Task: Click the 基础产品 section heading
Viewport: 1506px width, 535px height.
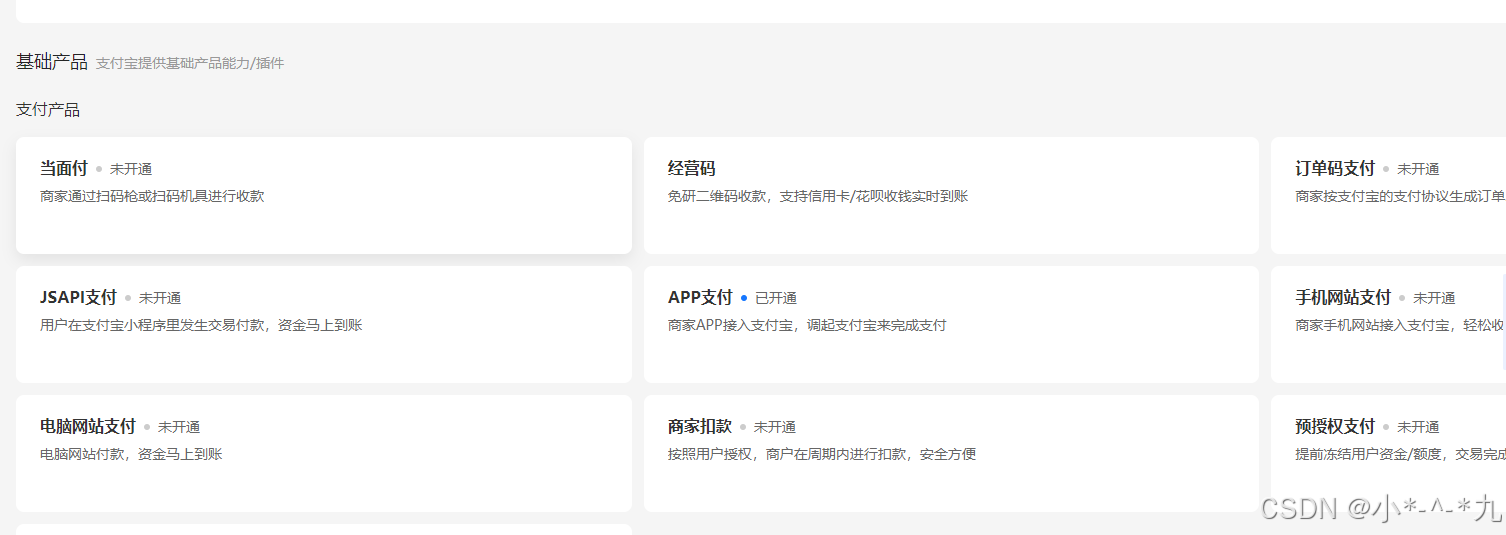Action: tap(52, 62)
